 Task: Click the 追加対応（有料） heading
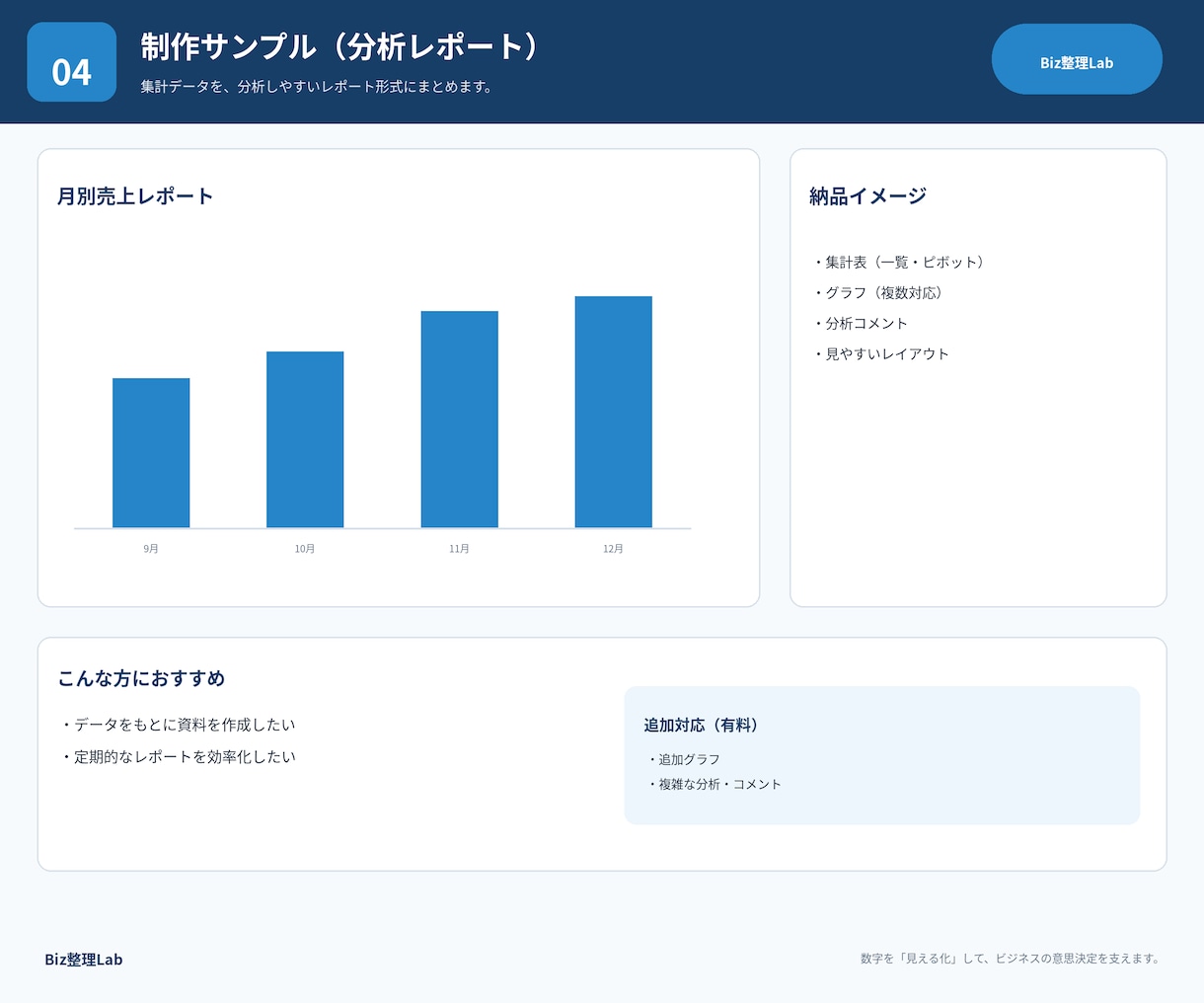pos(704,726)
